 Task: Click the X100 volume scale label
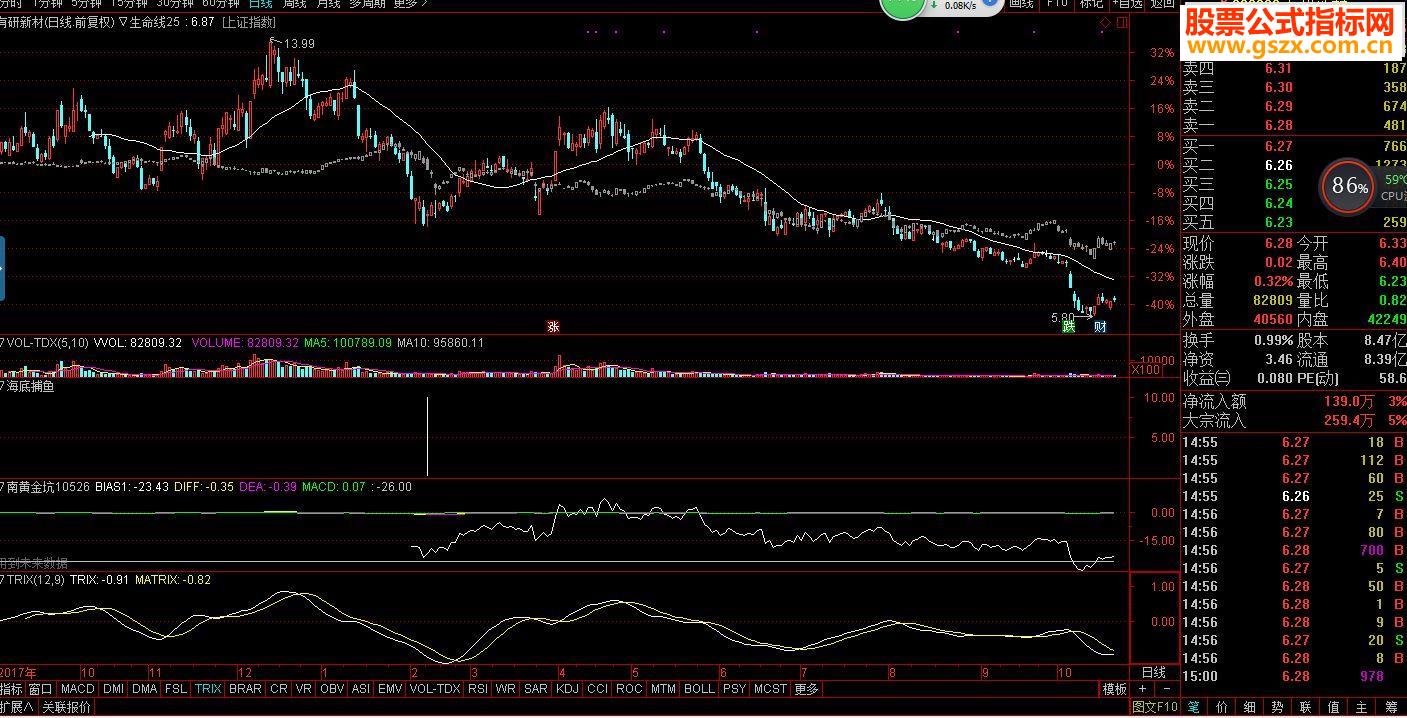tap(1146, 370)
